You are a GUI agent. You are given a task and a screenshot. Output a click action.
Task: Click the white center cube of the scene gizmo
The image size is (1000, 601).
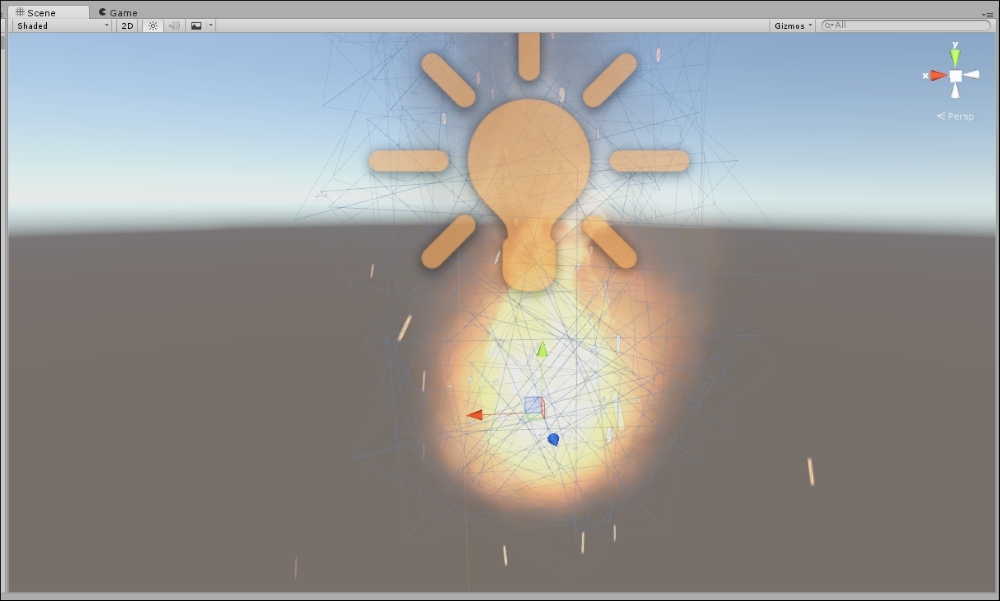tap(955, 75)
